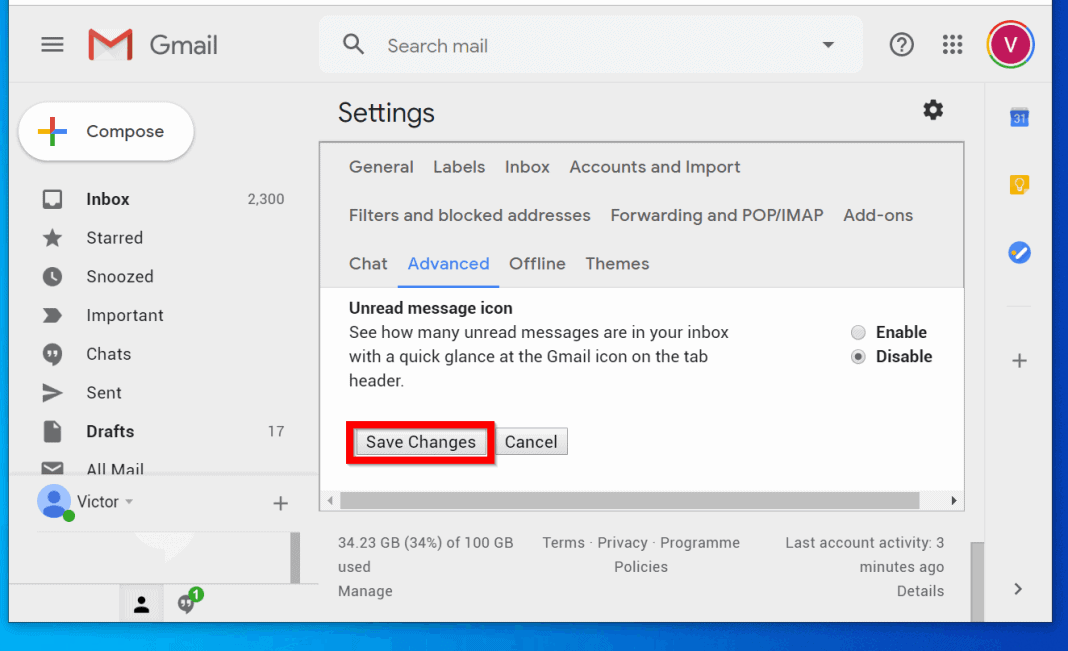Open Google Tasks side panel icon

pyautogui.click(x=1019, y=252)
